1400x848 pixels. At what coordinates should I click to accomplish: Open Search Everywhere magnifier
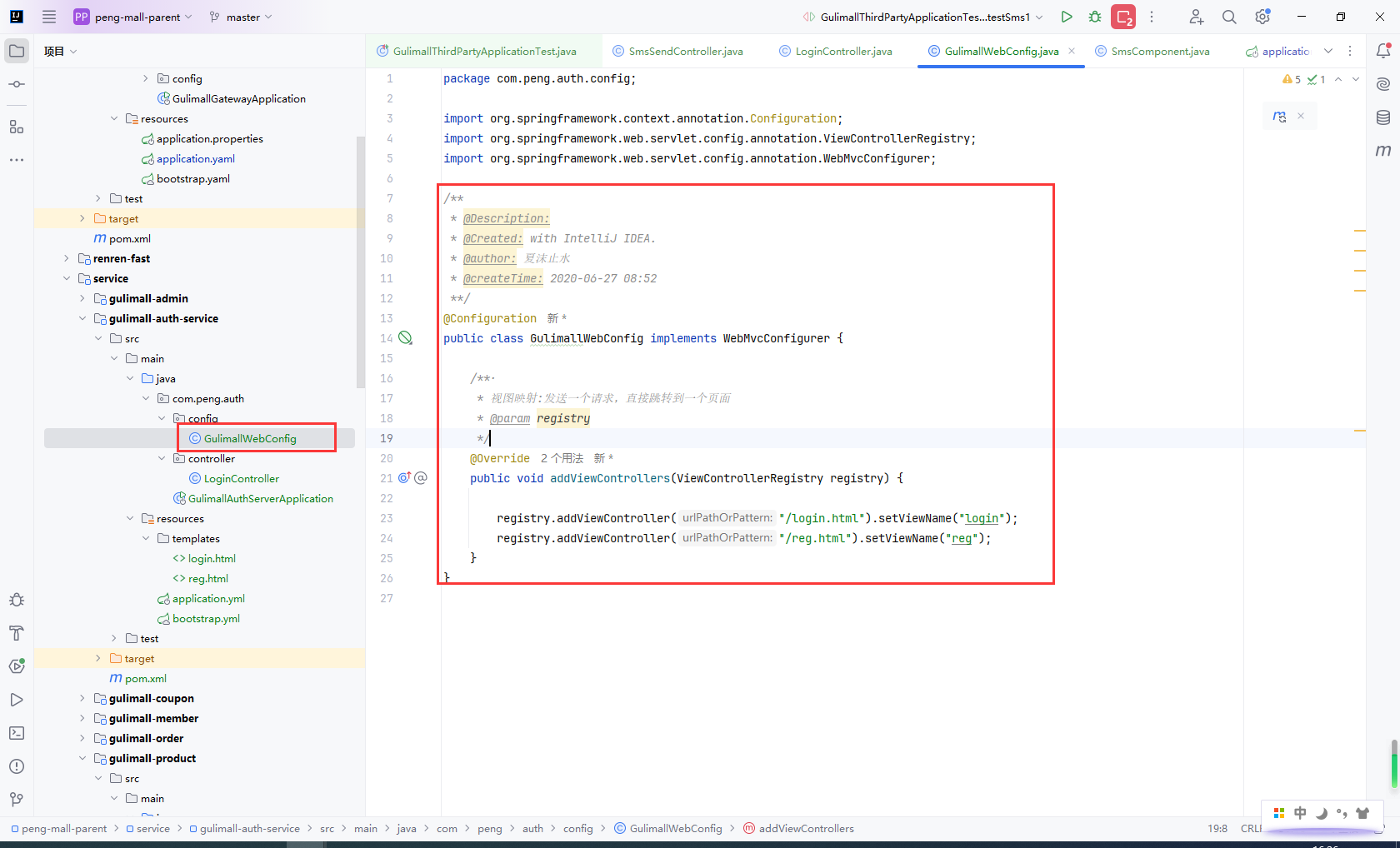coord(1229,17)
